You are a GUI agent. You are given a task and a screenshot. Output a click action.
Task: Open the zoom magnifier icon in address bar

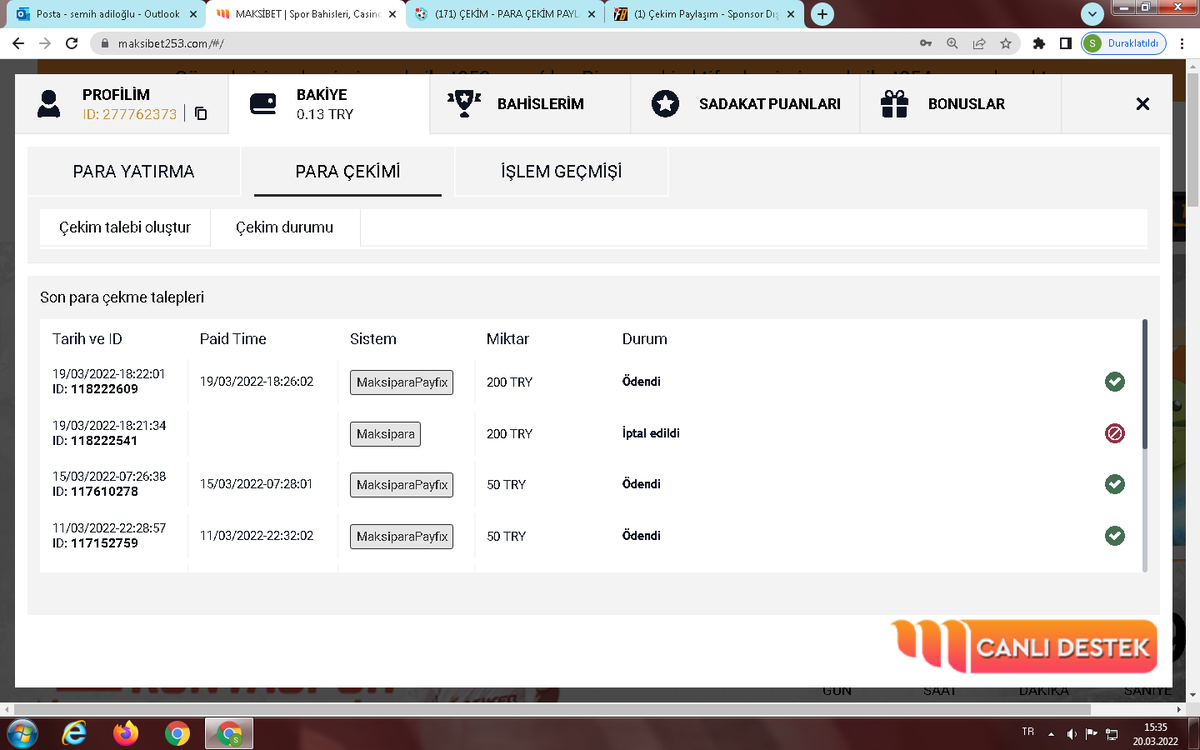[952, 44]
